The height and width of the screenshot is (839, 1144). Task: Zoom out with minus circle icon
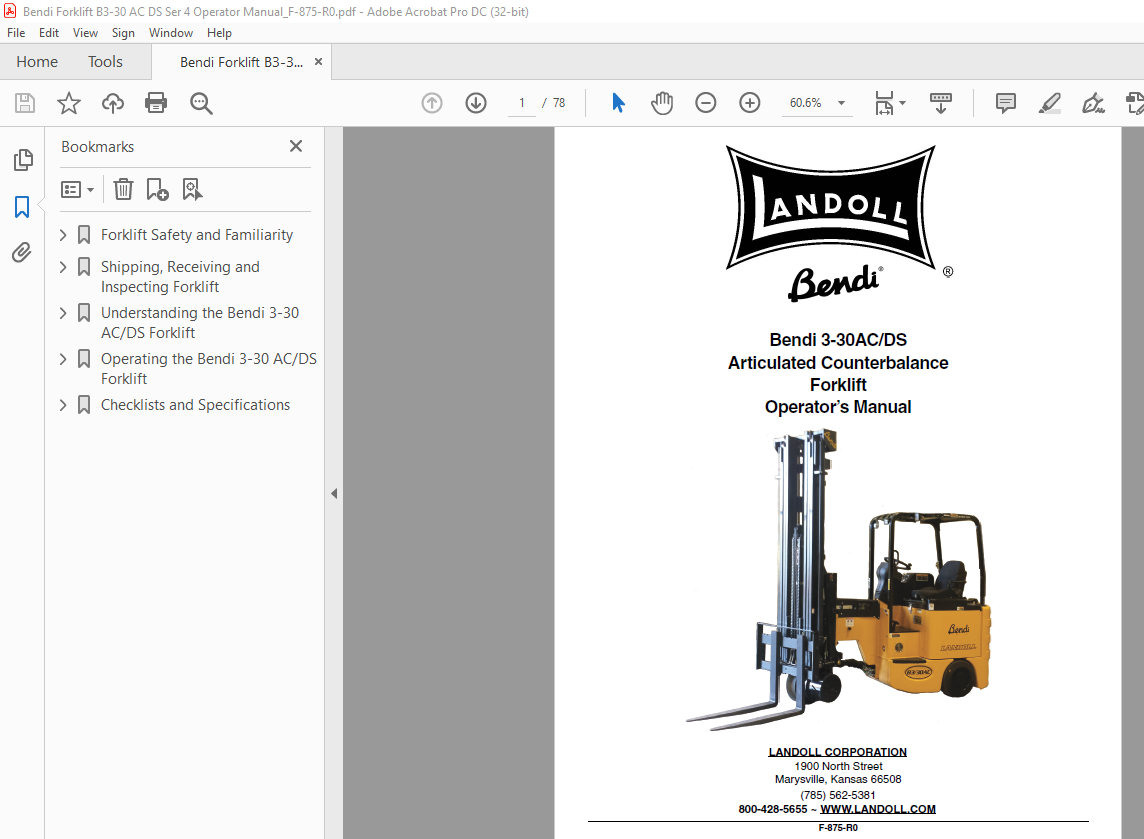point(706,103)
